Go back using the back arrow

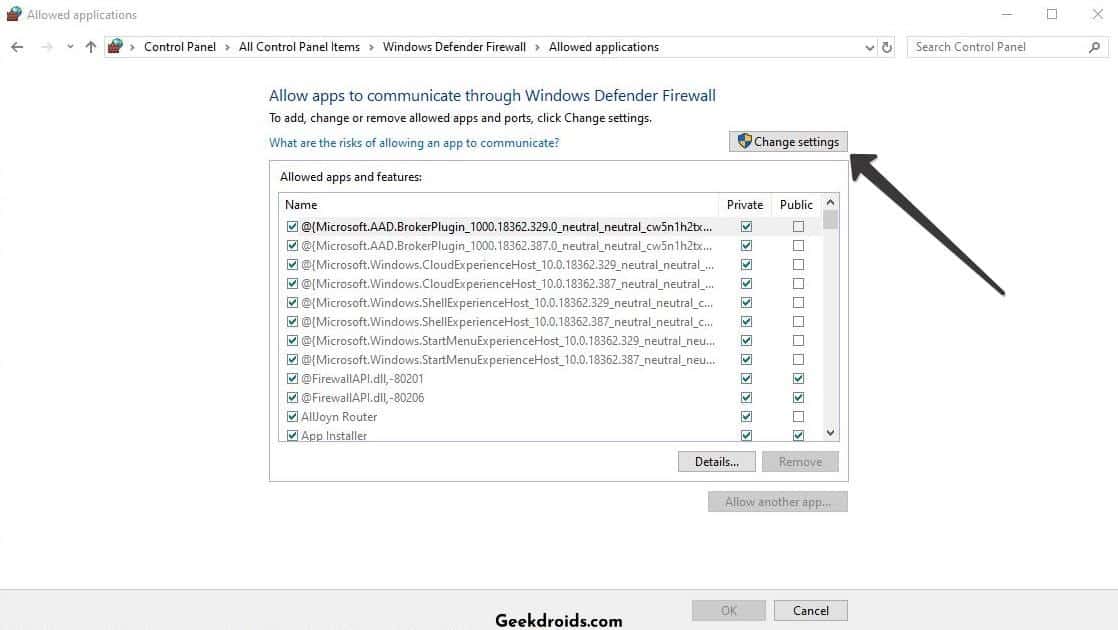(17, 47)
